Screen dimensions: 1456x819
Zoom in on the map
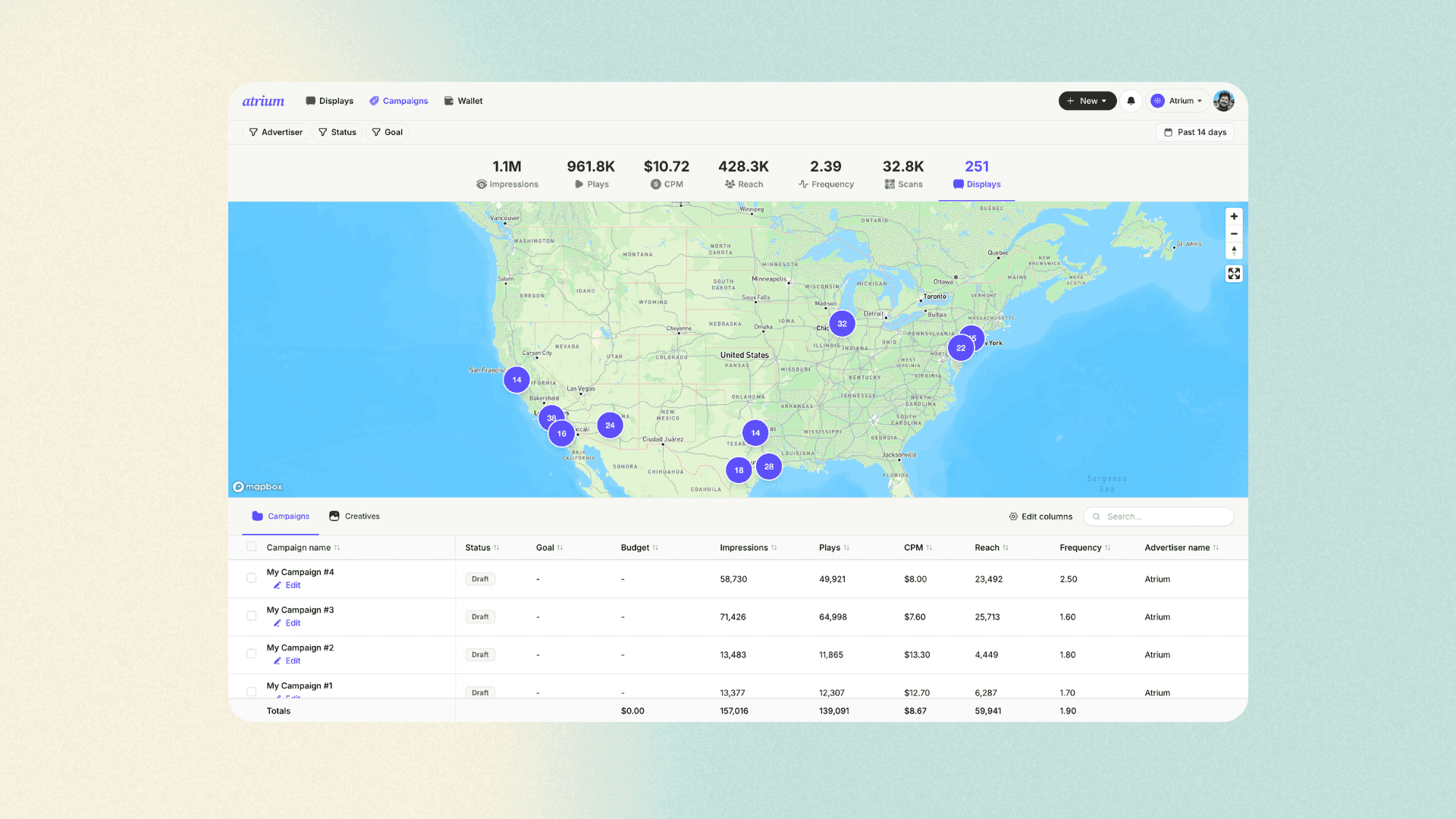click(1234, 217)
